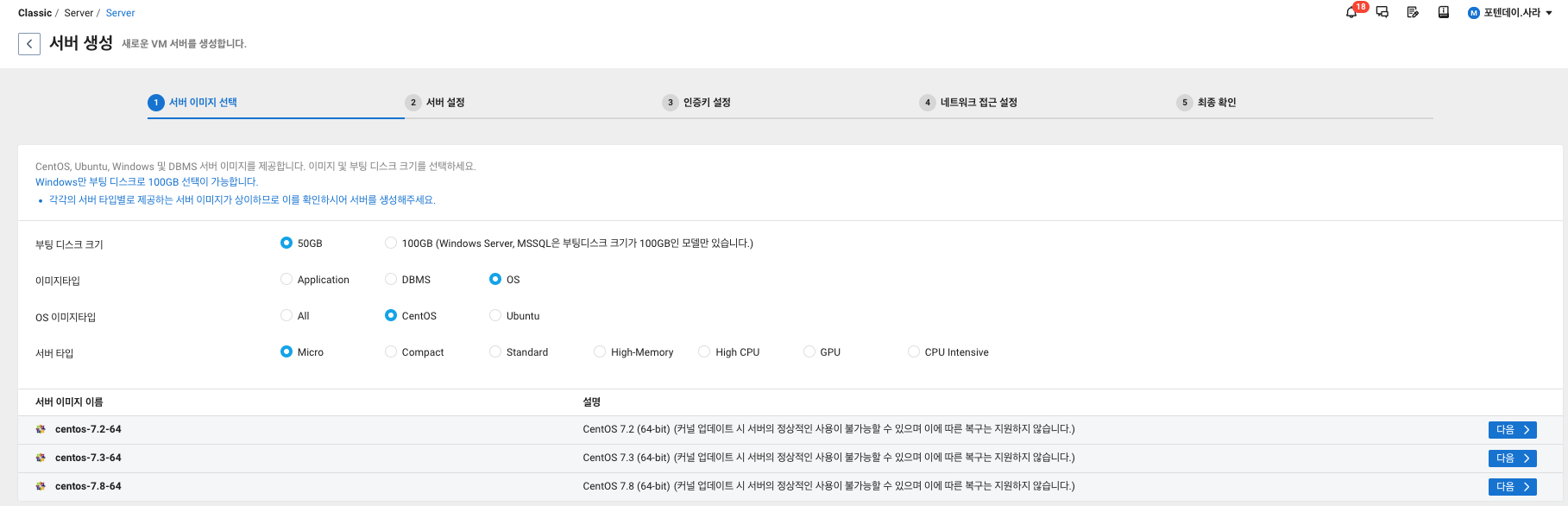Select CentOS image type
This screenshot has height=506, width=1568.
(x=391, y=315)
